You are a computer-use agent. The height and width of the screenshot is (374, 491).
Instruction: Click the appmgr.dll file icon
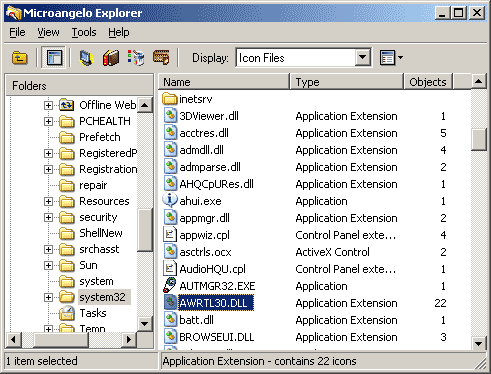170,218
